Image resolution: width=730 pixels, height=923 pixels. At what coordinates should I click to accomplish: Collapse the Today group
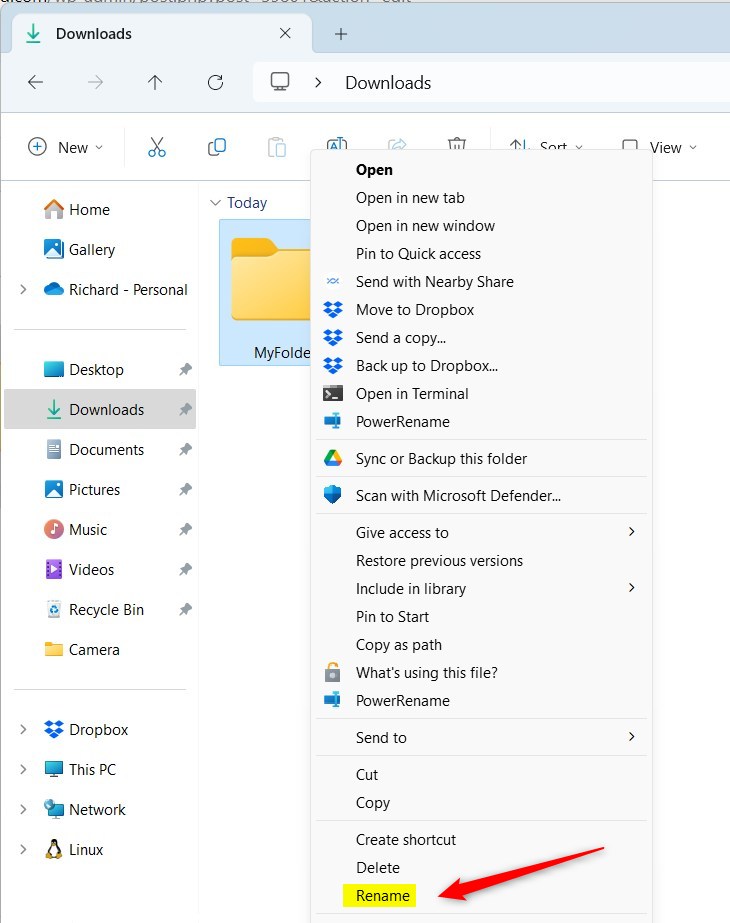coord(215,203)
